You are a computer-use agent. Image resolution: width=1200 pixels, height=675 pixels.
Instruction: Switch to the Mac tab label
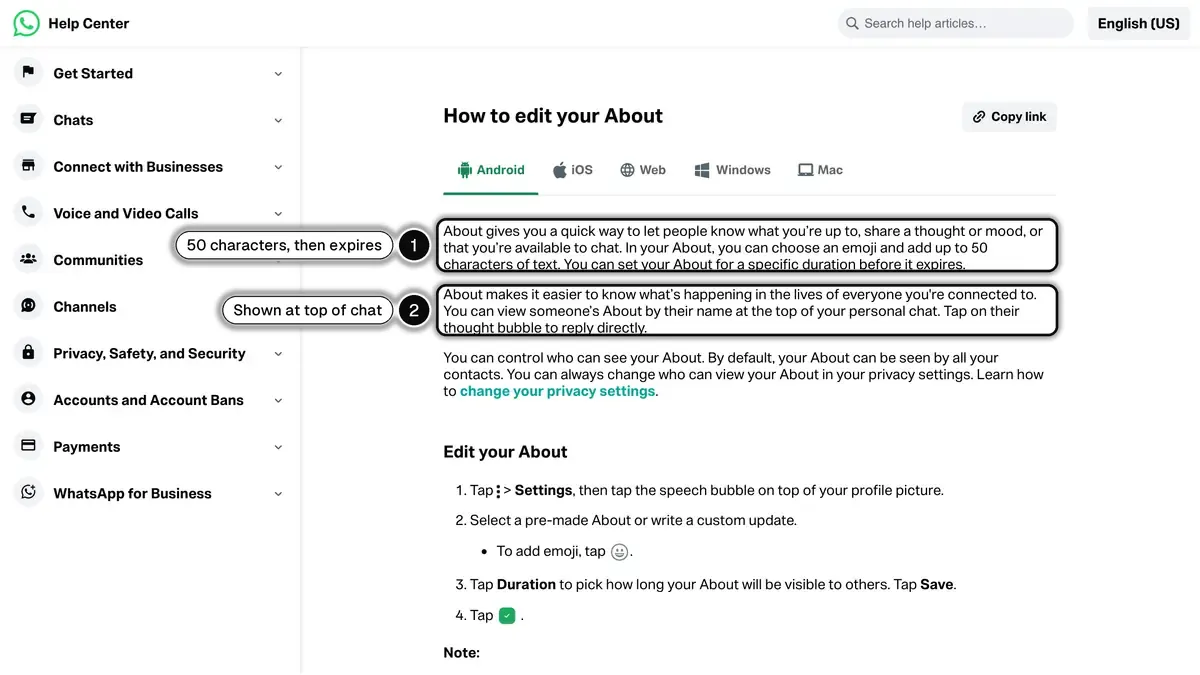(830, 170)
